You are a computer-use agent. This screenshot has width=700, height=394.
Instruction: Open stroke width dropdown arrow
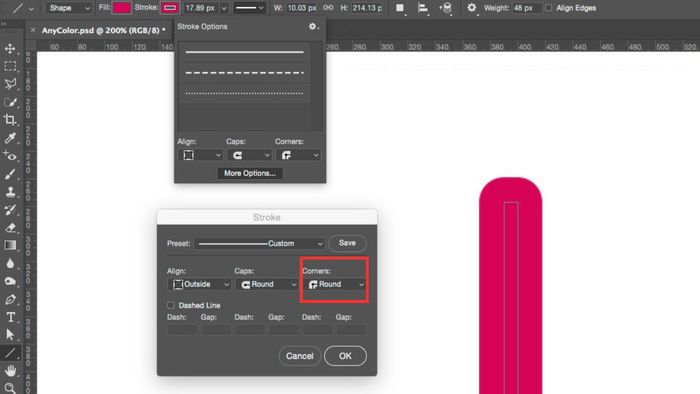pyautogui.click(x=224, y=8)
